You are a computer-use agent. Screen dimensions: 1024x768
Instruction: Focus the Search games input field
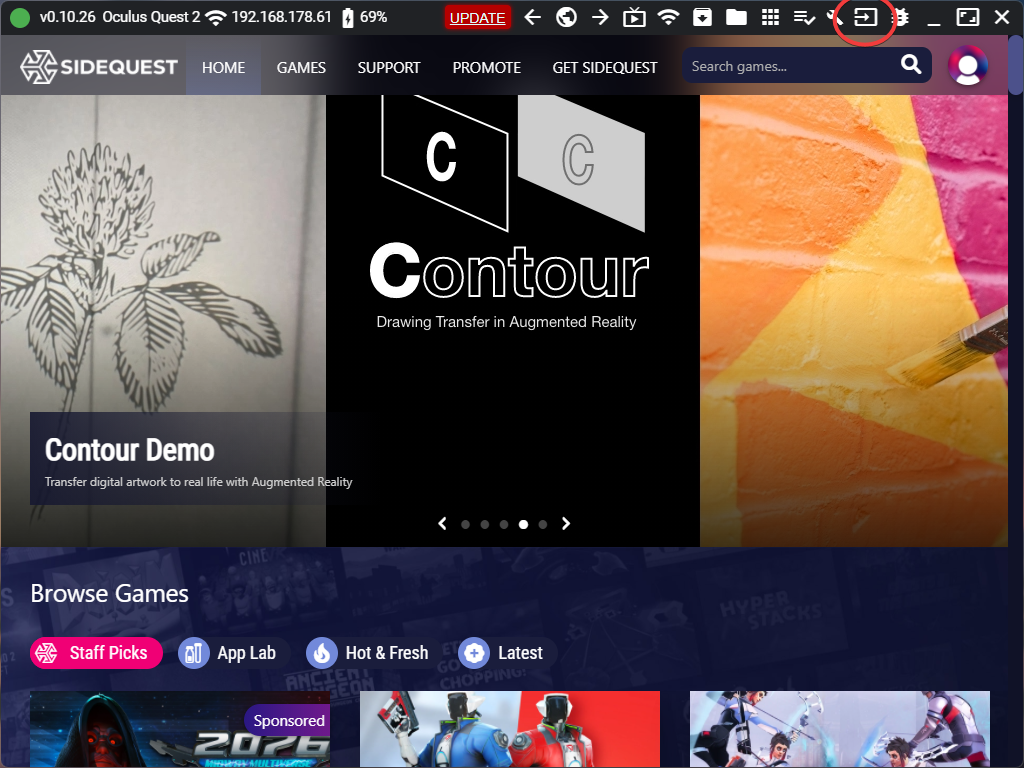[x=790, y=66]
